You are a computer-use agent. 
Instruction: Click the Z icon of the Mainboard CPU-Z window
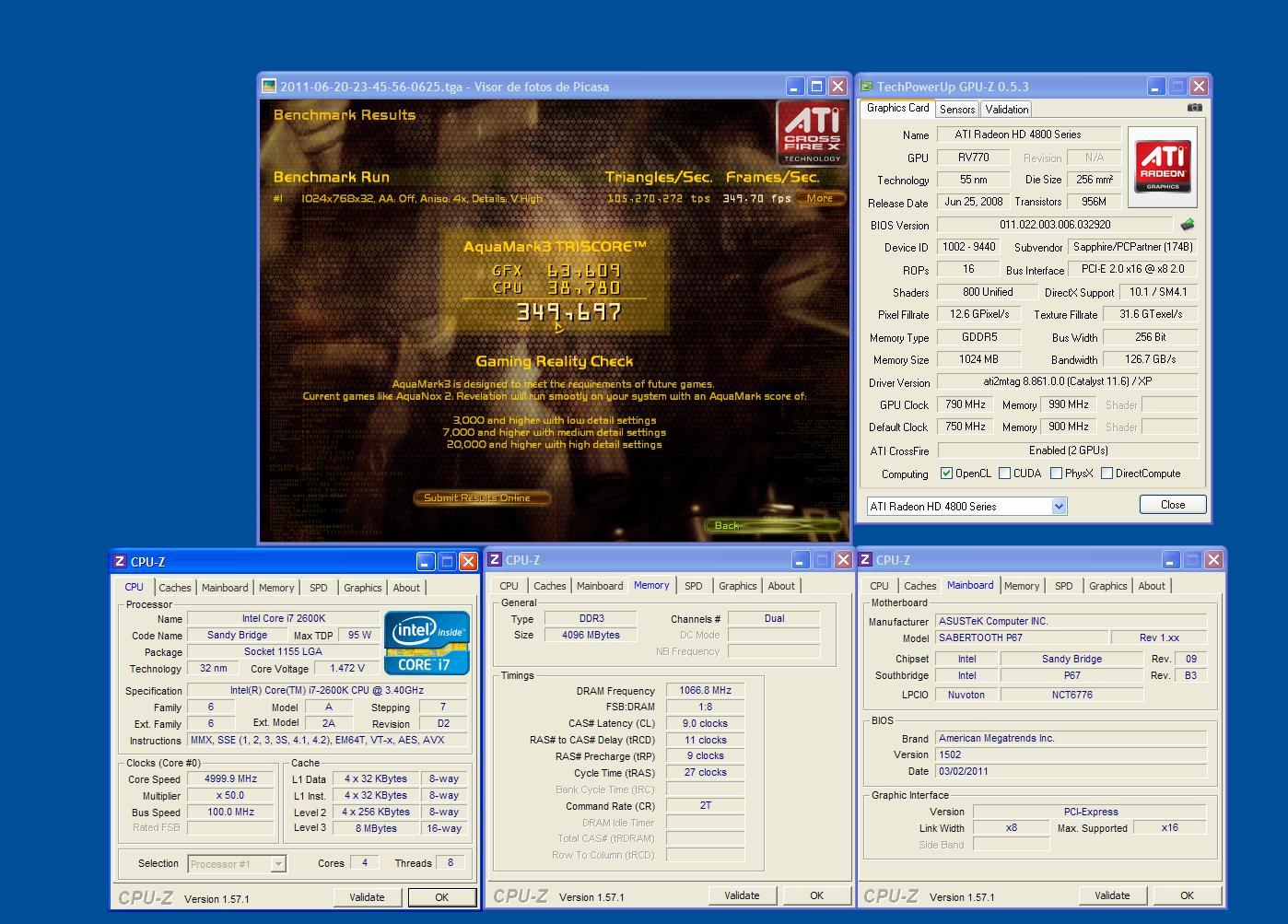pyautogui.click(x=865, y=559)
